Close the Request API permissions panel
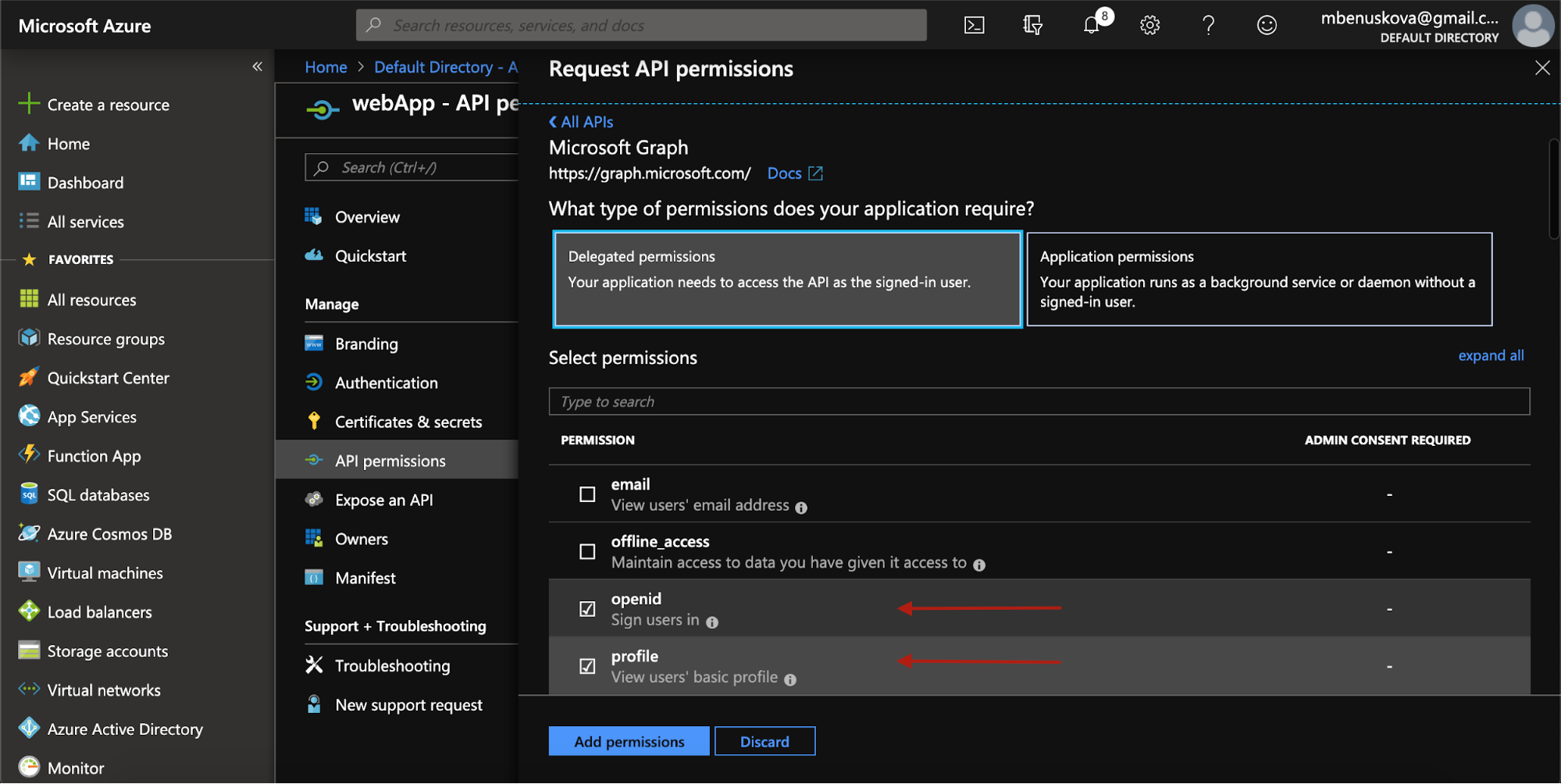The width and height of the screenshot is (1561, 784). click(1542, 68)
